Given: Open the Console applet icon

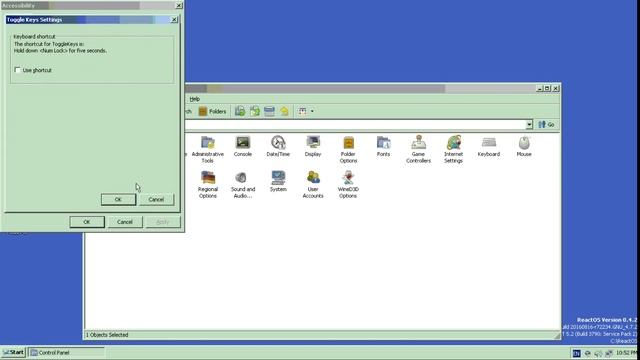Looking at the screenshot, I should pyautogui.click(x=243, y=146).
